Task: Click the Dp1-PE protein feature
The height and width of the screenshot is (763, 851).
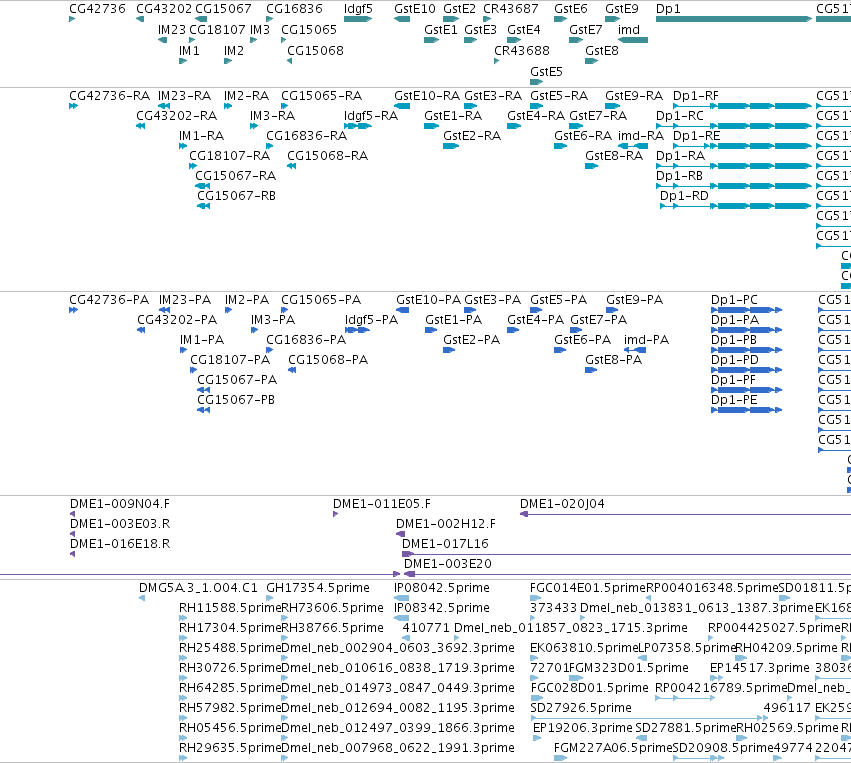Action: [746, 410]
